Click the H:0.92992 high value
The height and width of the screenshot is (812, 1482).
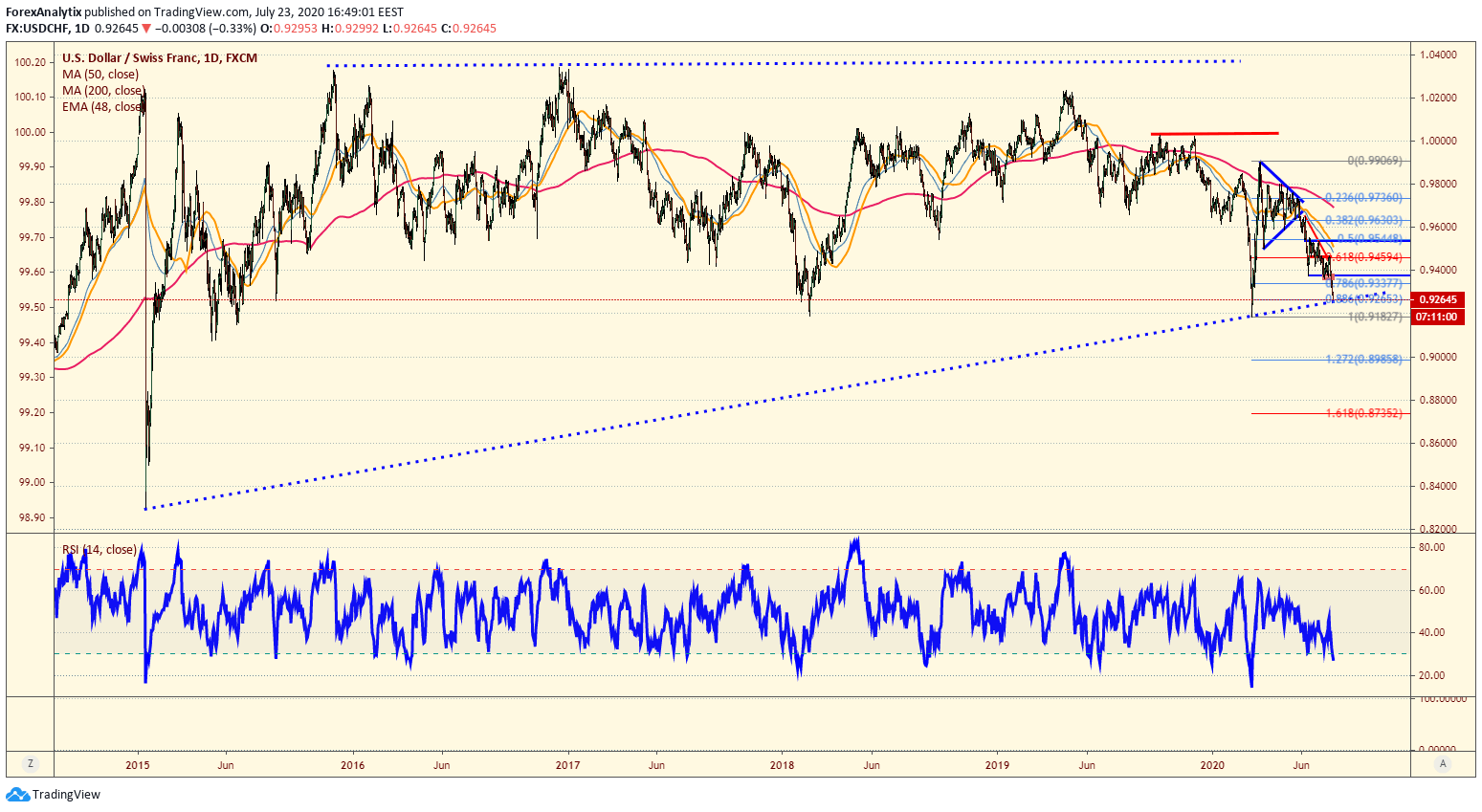(350, 29)
